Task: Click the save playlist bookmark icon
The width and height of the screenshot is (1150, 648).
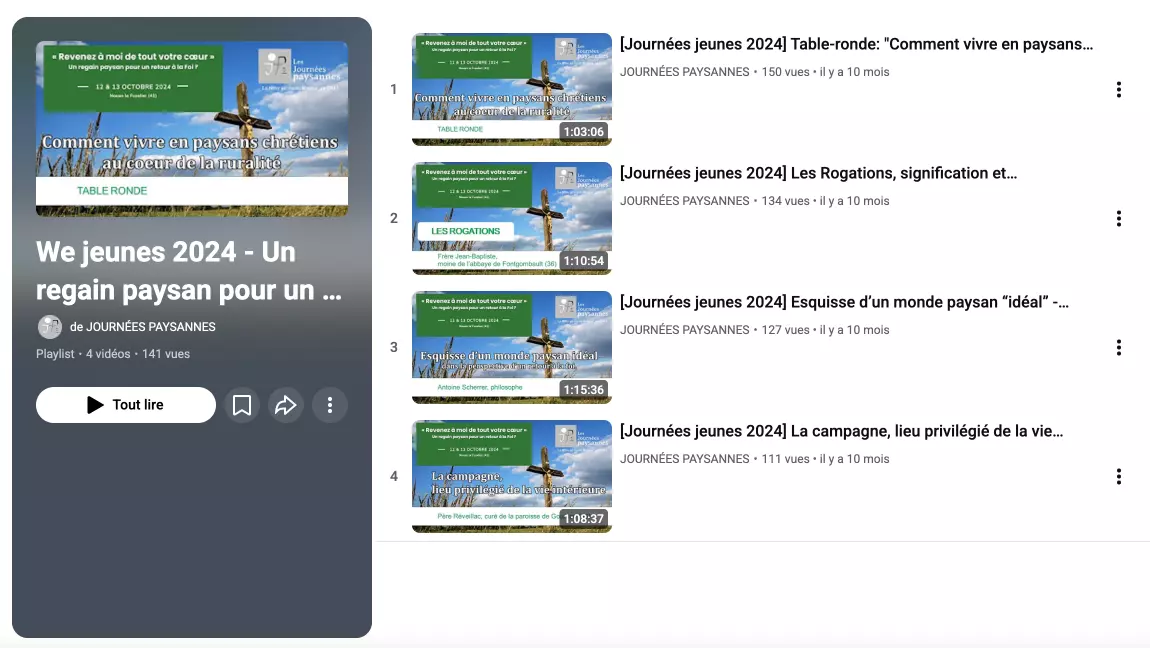Action: coord(241,404)
